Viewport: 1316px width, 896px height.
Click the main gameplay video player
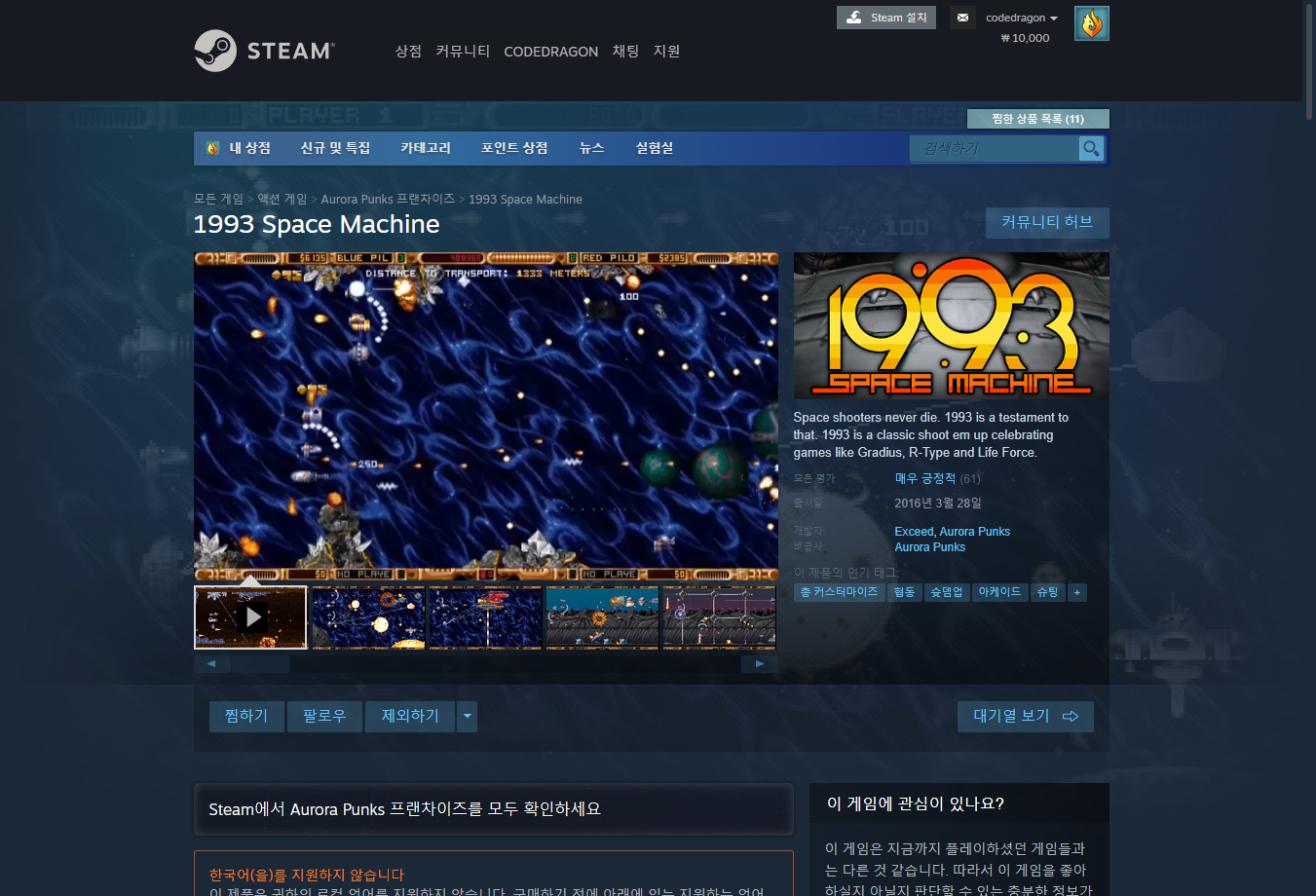coord(486,417)
